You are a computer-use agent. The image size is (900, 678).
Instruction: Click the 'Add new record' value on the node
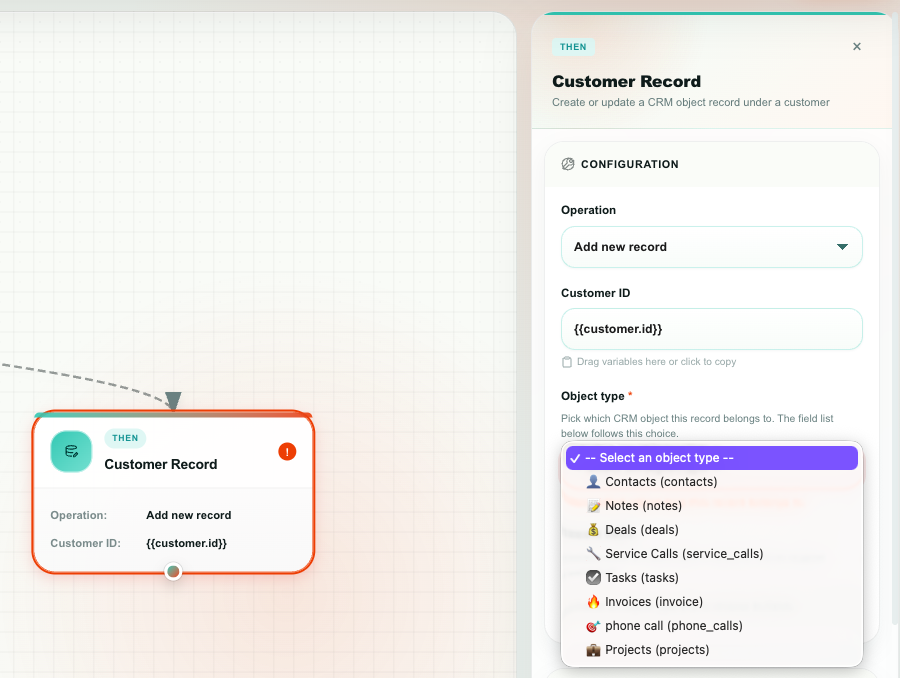click(x=189, y=515)
